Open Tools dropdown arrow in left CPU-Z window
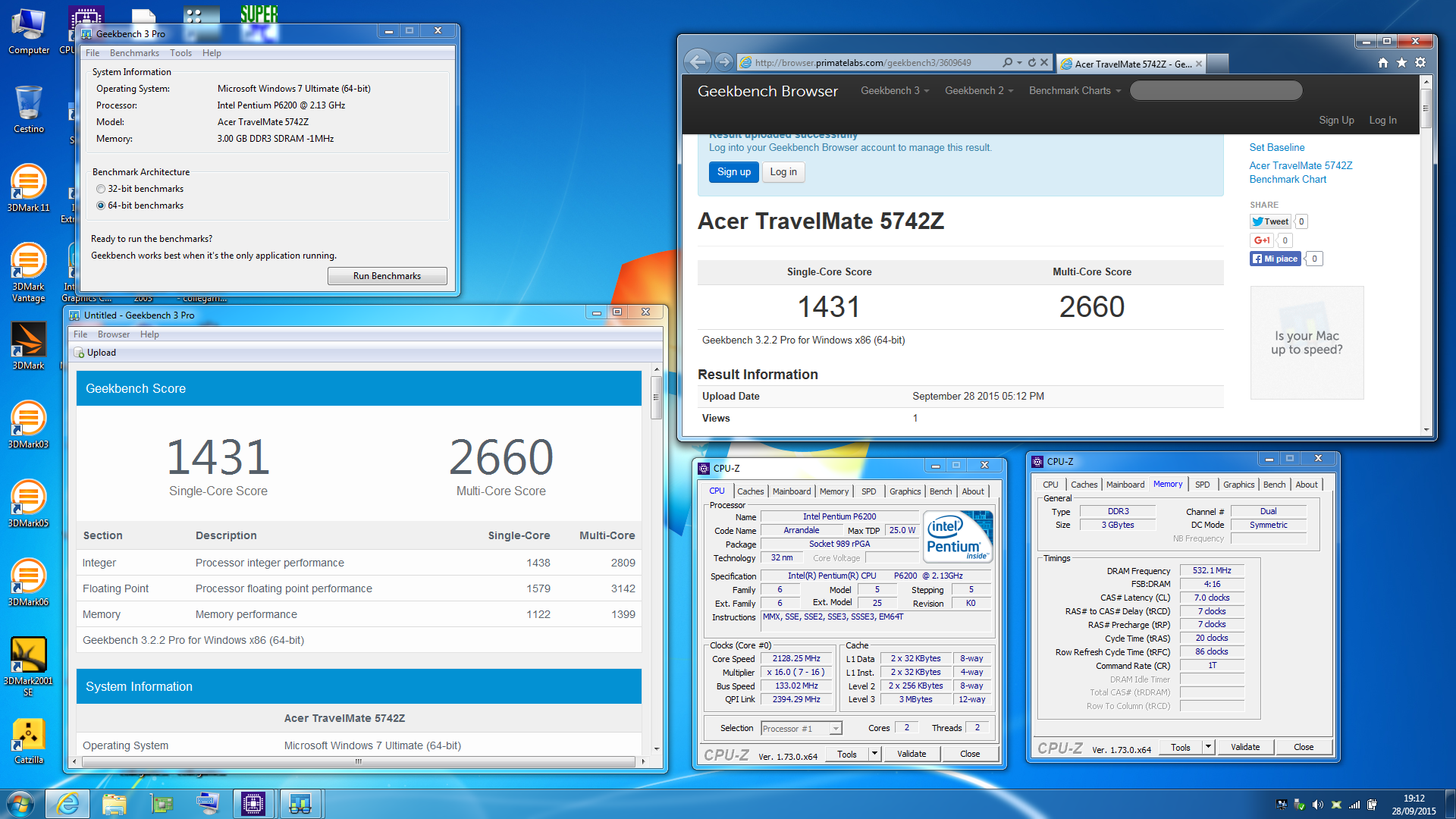 874,754
